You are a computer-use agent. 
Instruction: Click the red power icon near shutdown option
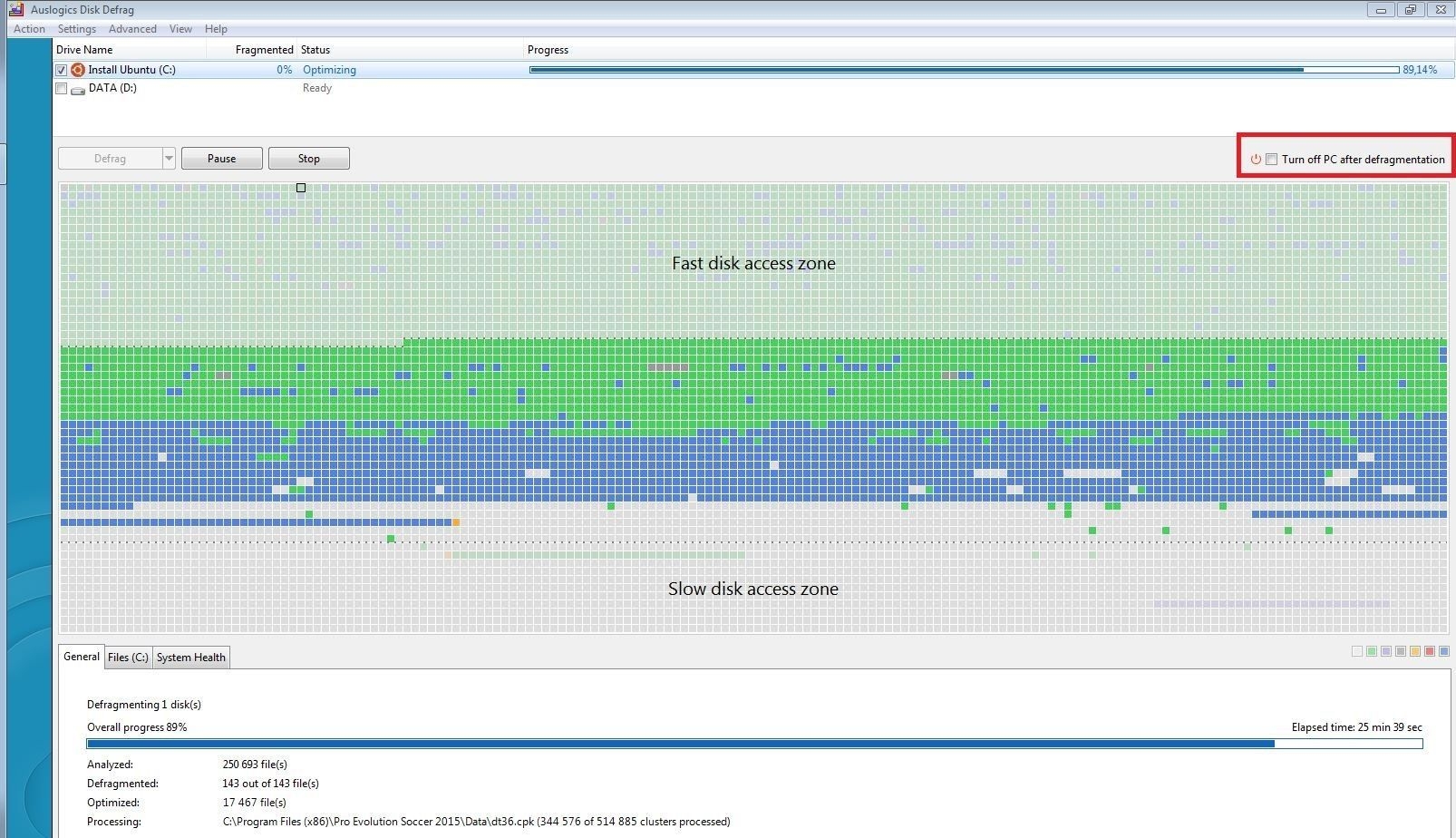[1256, 159]
